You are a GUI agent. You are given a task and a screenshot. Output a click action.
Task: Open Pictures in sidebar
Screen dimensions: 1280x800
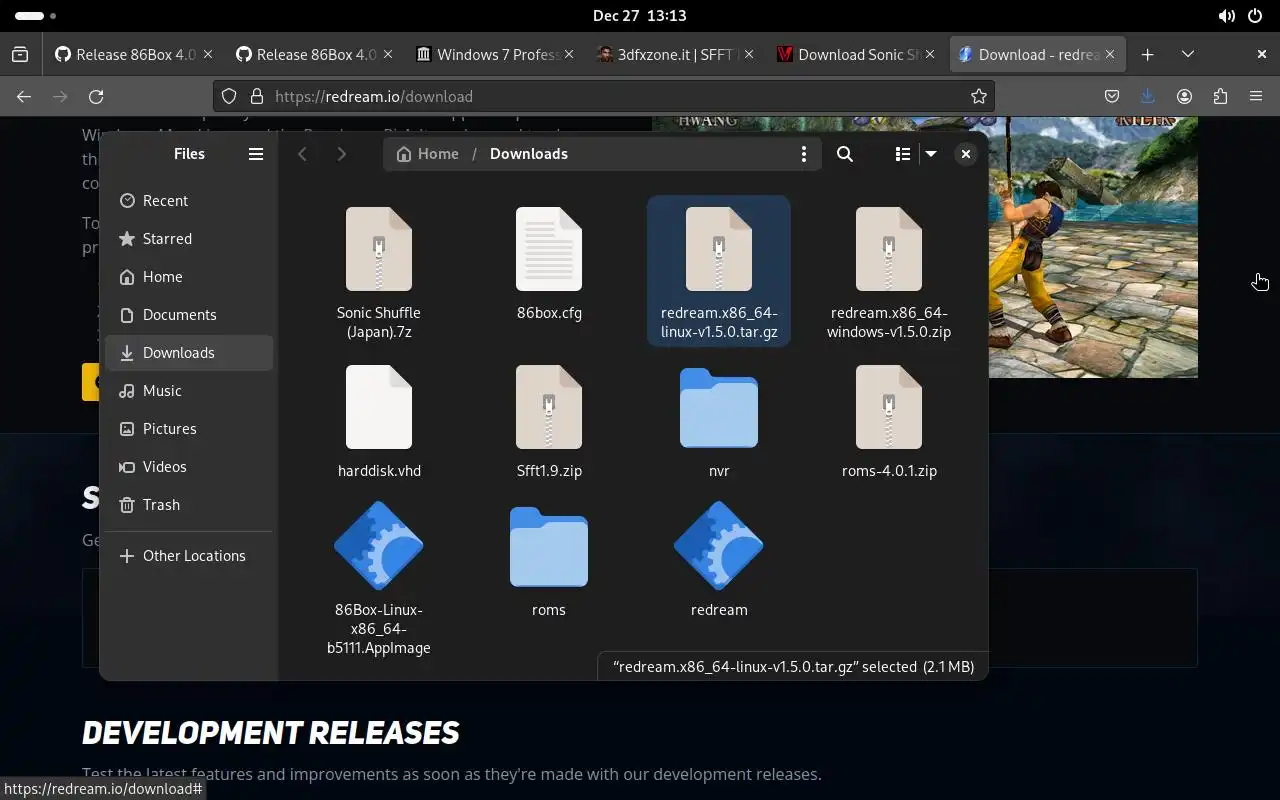click(x=188, y=429)
